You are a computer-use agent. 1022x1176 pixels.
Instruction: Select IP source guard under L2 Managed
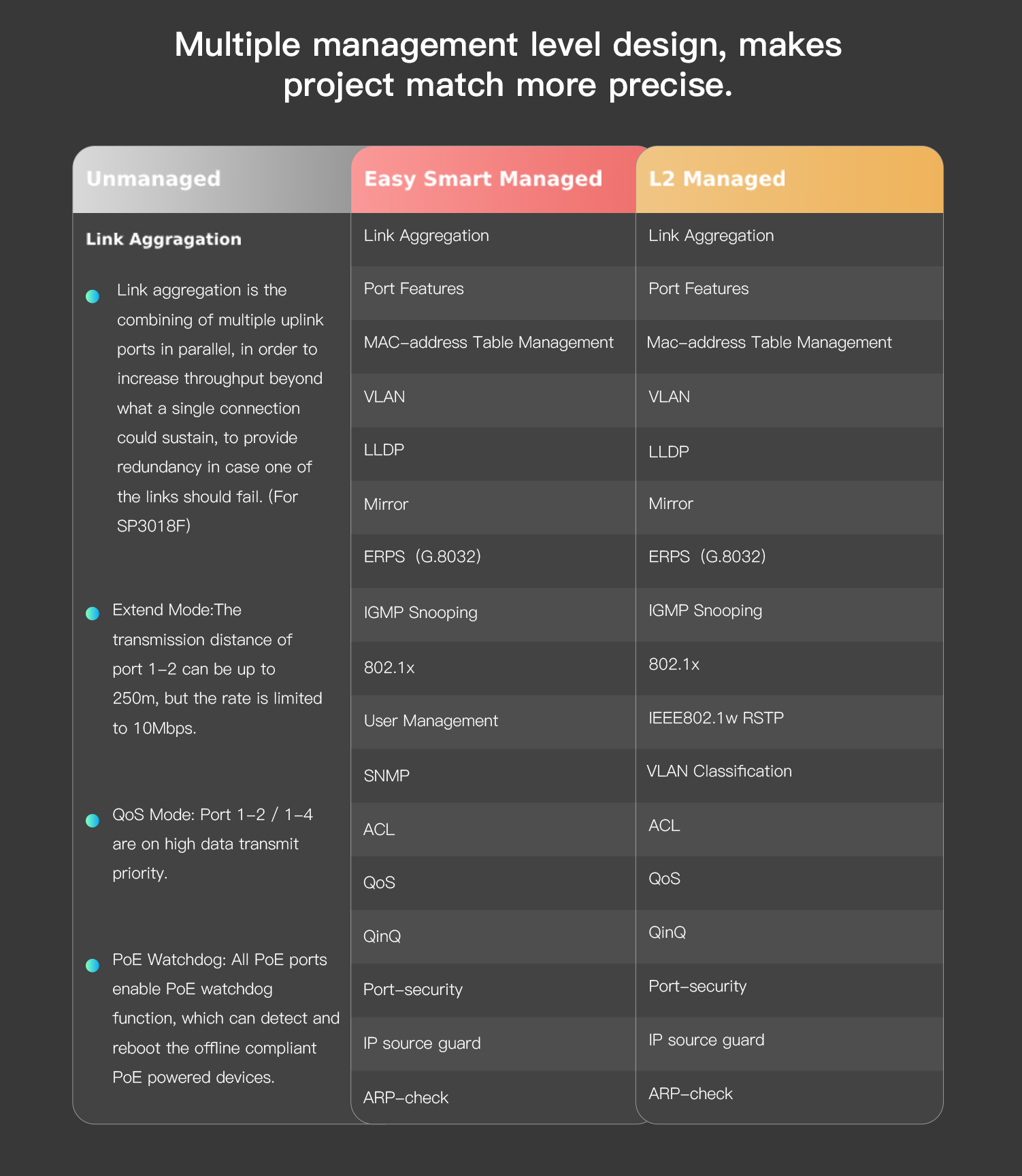pyautogui.click(x=706, y=1040)
